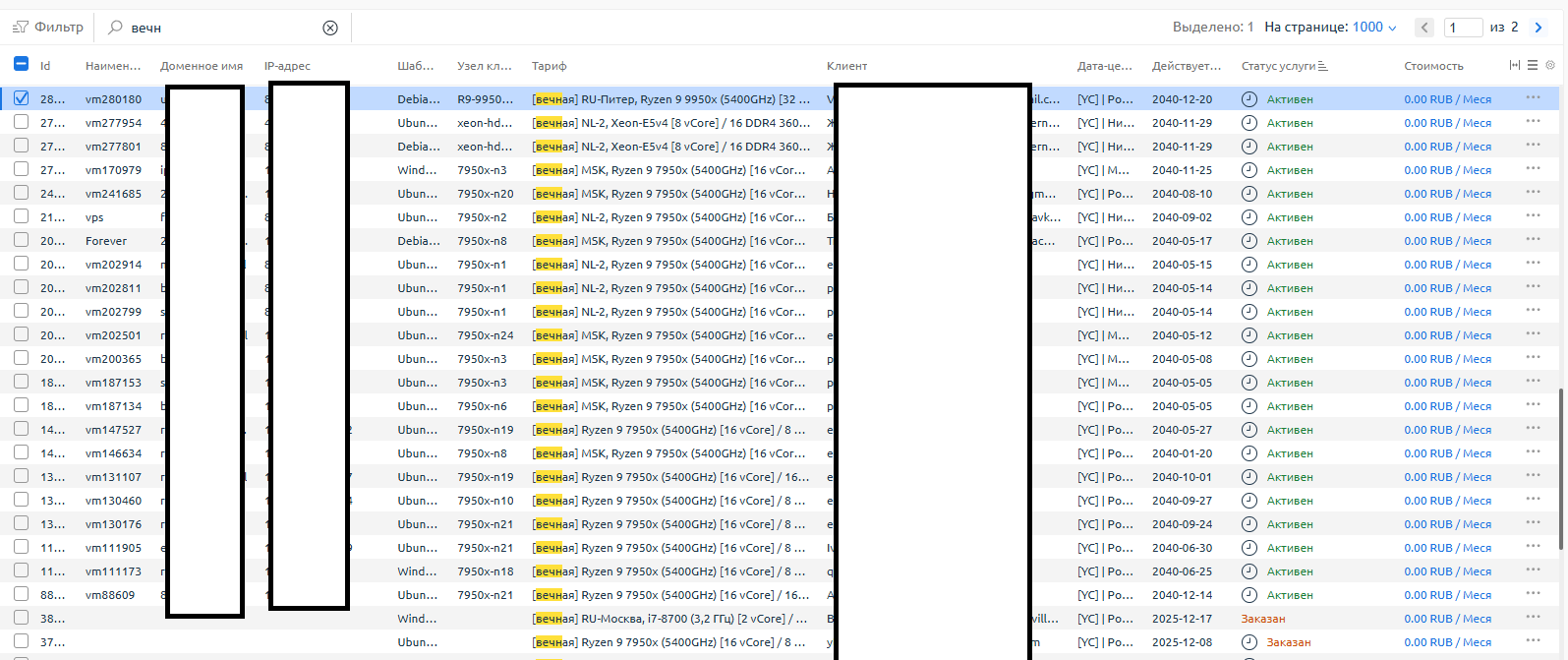Image resolution: width=1568 pixels, height=660 pixels.
Task: Go to the next page arrow
Action: [1539, 28]
